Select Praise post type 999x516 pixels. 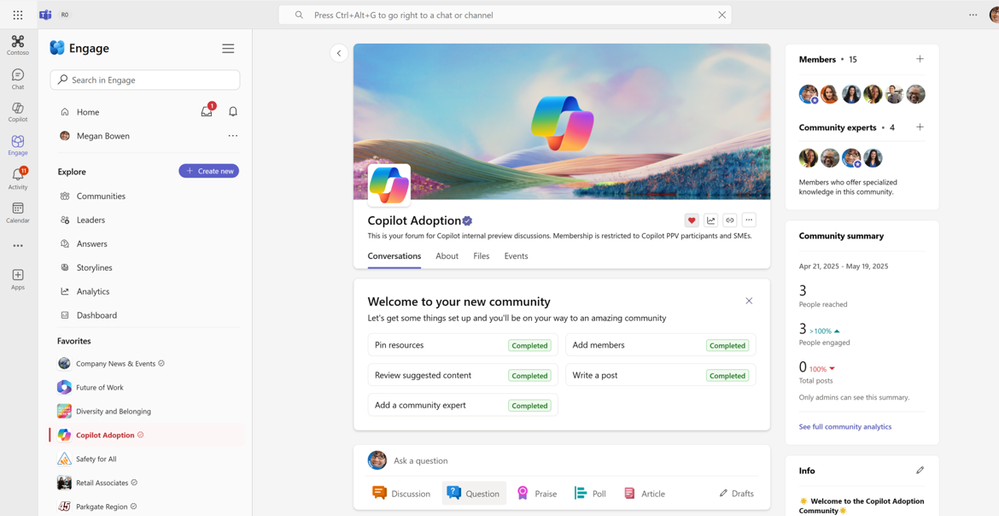536,493
